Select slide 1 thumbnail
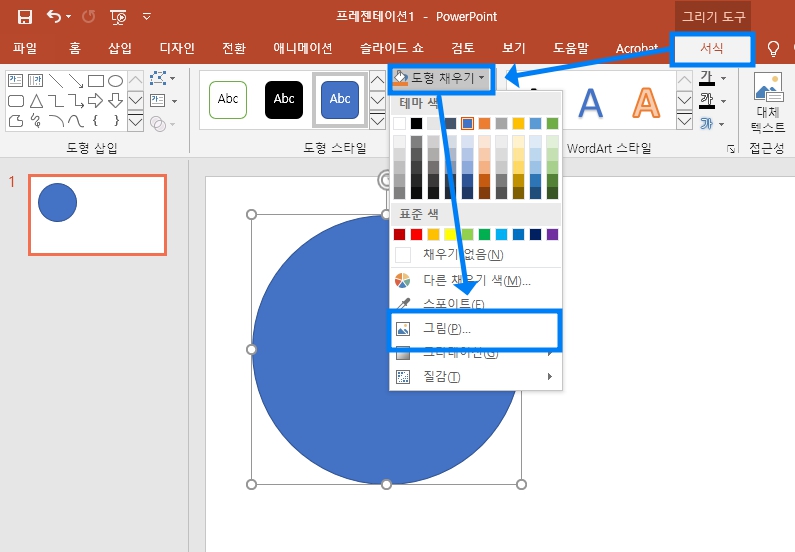Image resolution: width=795 pixels, height=552 pixels. tap(97, 215)
